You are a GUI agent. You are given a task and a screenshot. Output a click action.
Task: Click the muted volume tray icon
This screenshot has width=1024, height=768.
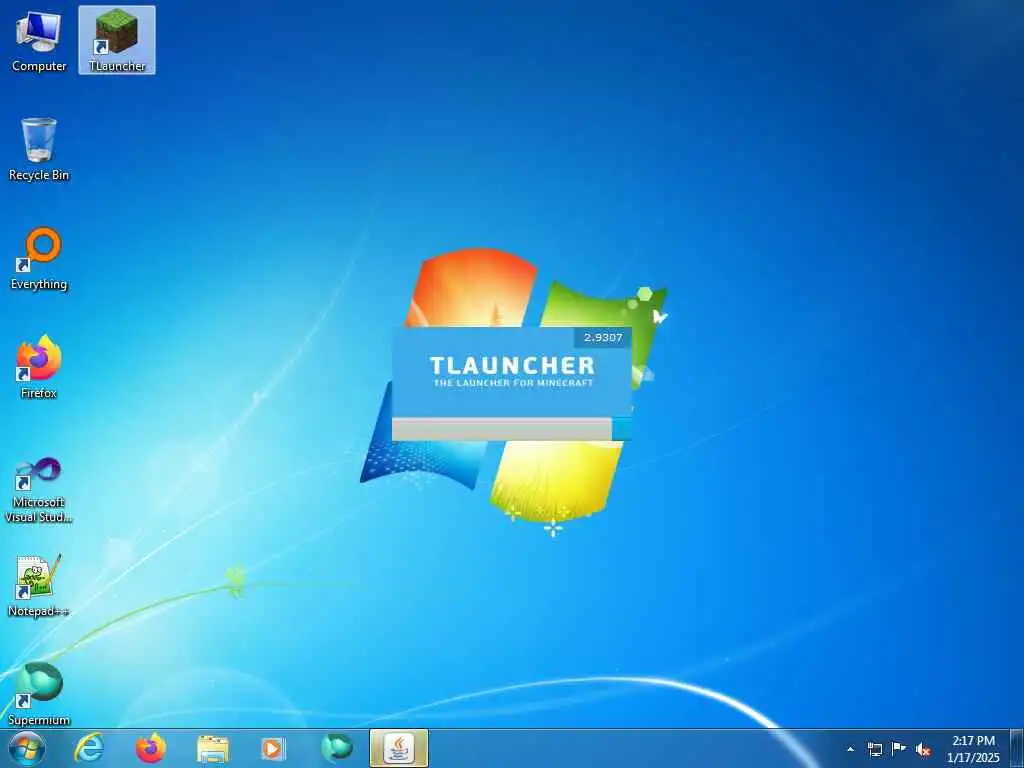coord(923,749)
